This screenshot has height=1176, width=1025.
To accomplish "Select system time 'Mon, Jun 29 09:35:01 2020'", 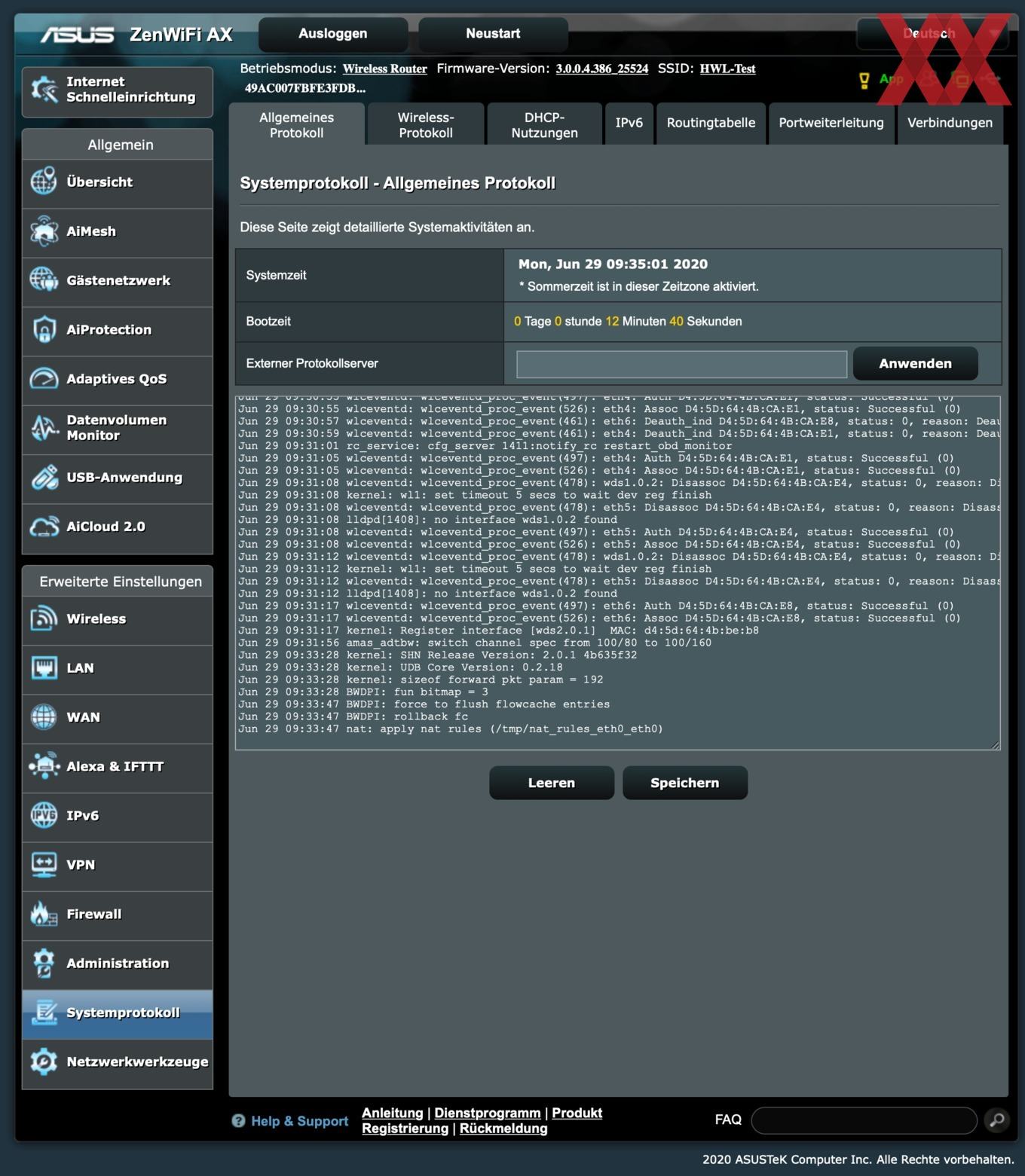I will (613, 264).
